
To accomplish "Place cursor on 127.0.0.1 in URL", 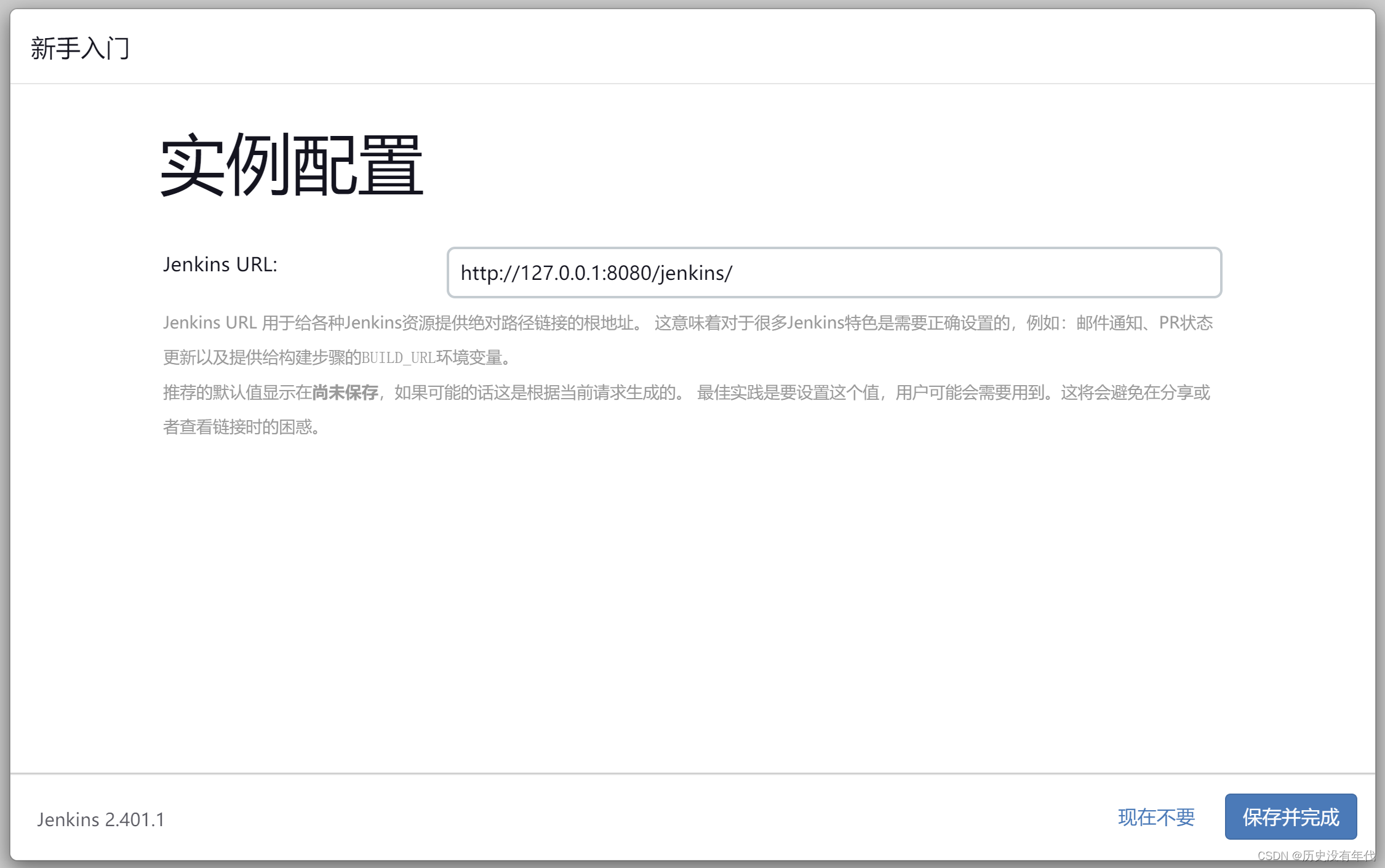I will coord(563,273).
